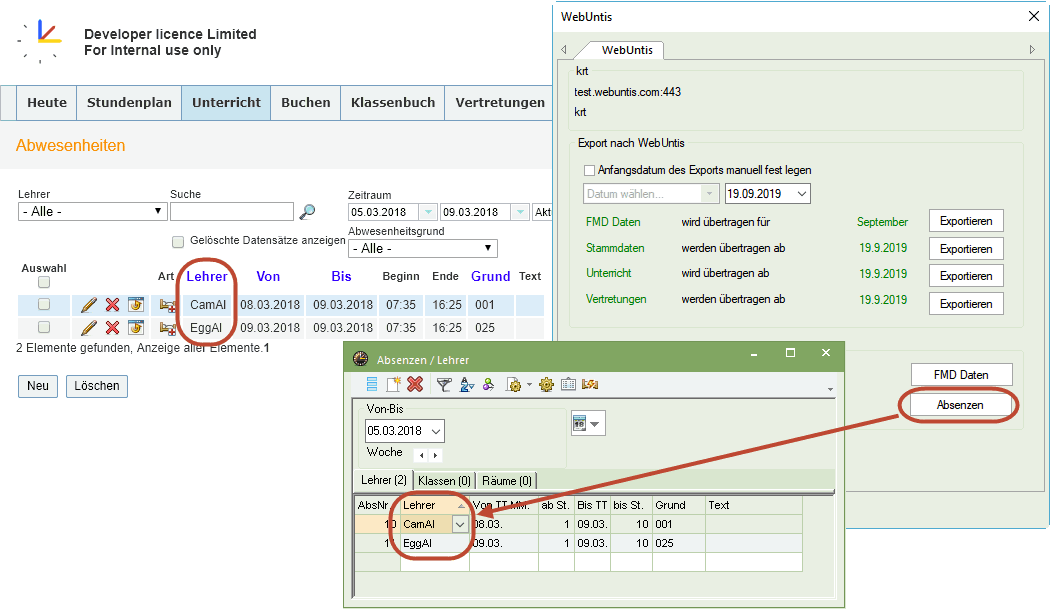1050x611 pixels.
Task: Tick Anfangsdatum des Exports manuell fest legen
Action: [x=589, y=171]
